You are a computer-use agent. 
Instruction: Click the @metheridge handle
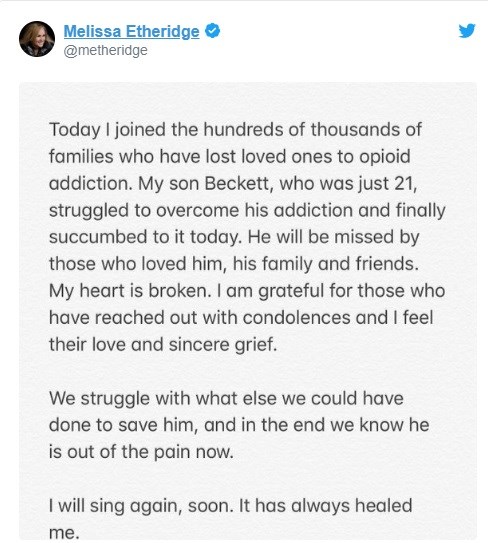106,50
